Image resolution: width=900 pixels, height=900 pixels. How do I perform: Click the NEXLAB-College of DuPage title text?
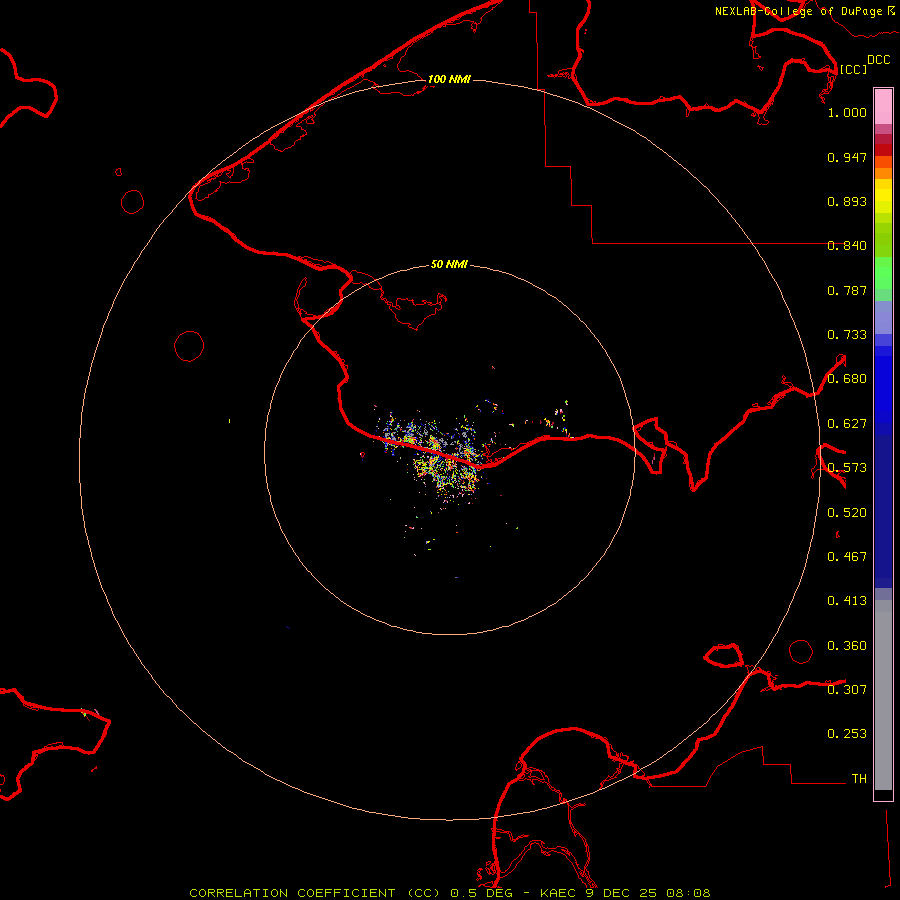tap(798, 11)
